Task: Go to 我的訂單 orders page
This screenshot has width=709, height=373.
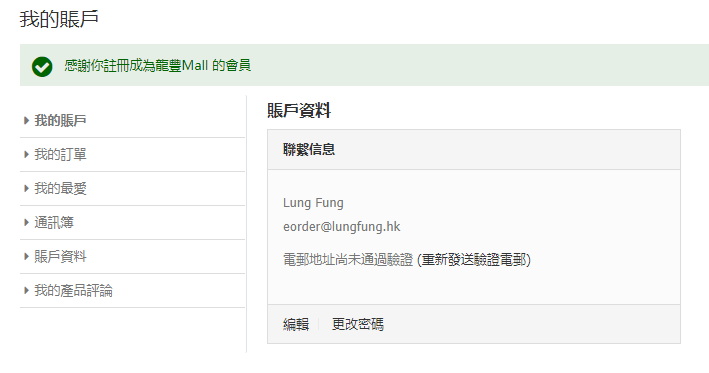Action: [60, 155]
